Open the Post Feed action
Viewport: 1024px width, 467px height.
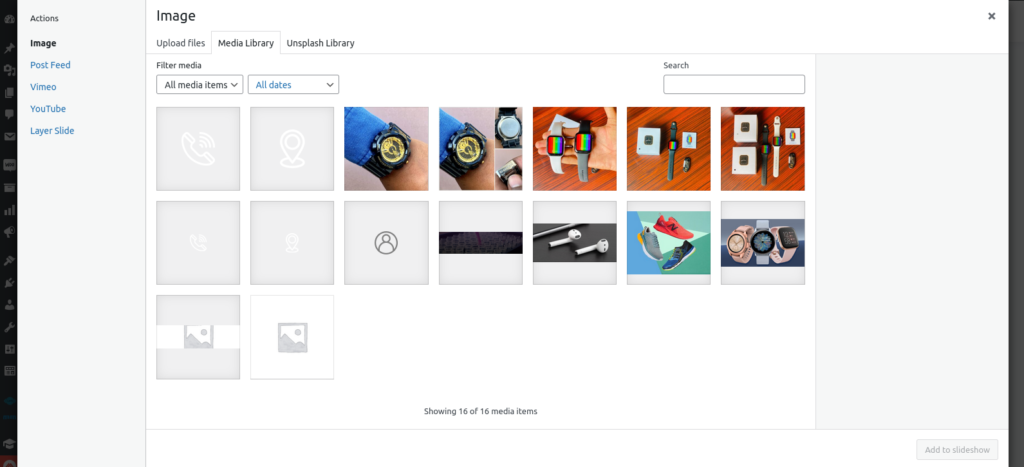coord(50,65)
